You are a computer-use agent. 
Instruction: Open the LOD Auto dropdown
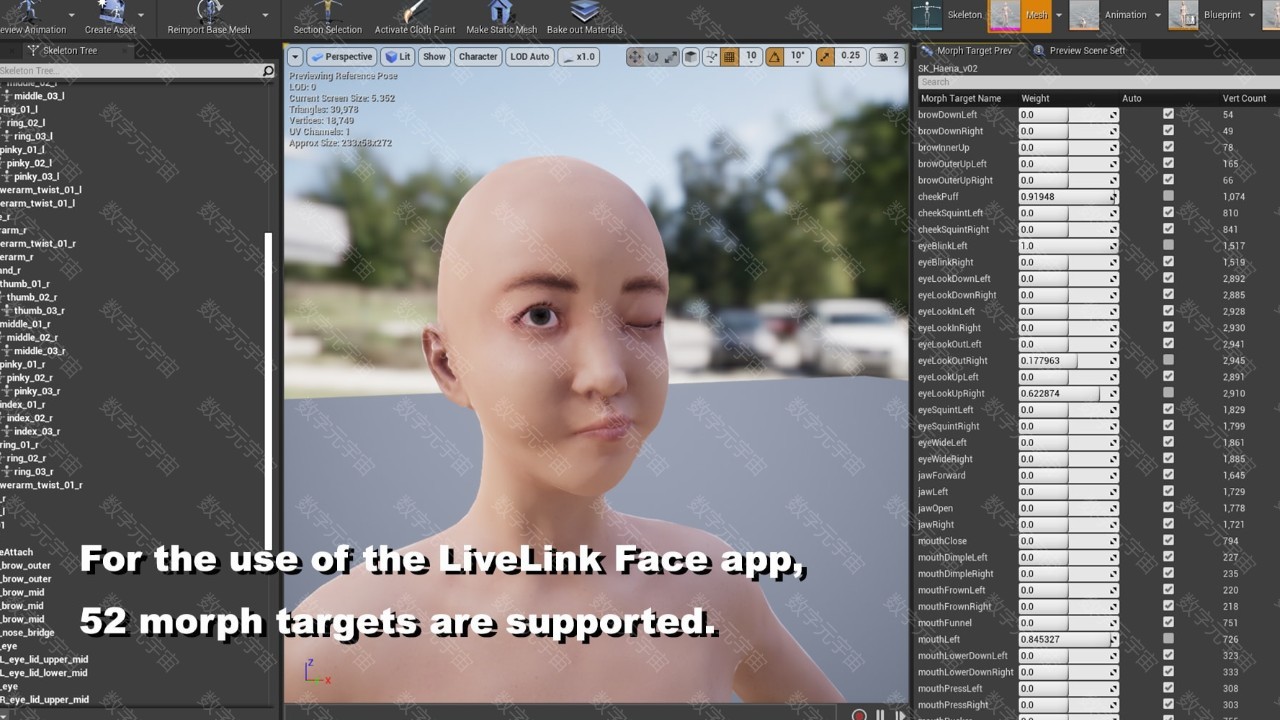[x=530, y=57]
